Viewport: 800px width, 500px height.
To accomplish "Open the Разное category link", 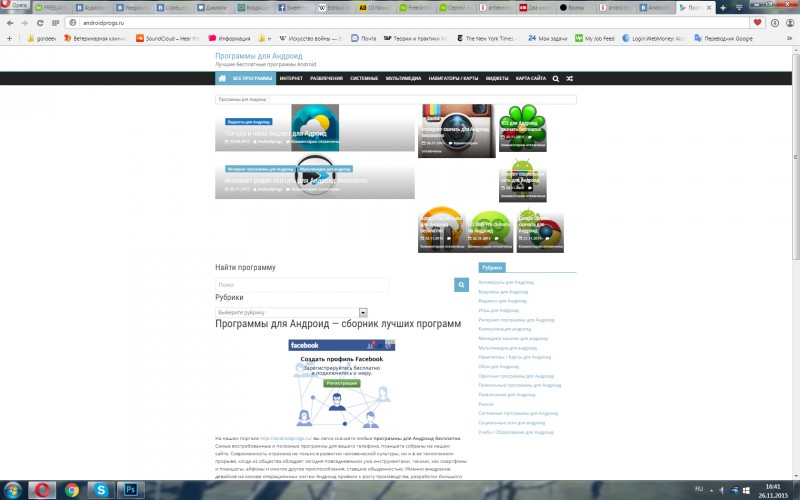I will [x=486, y=404].
